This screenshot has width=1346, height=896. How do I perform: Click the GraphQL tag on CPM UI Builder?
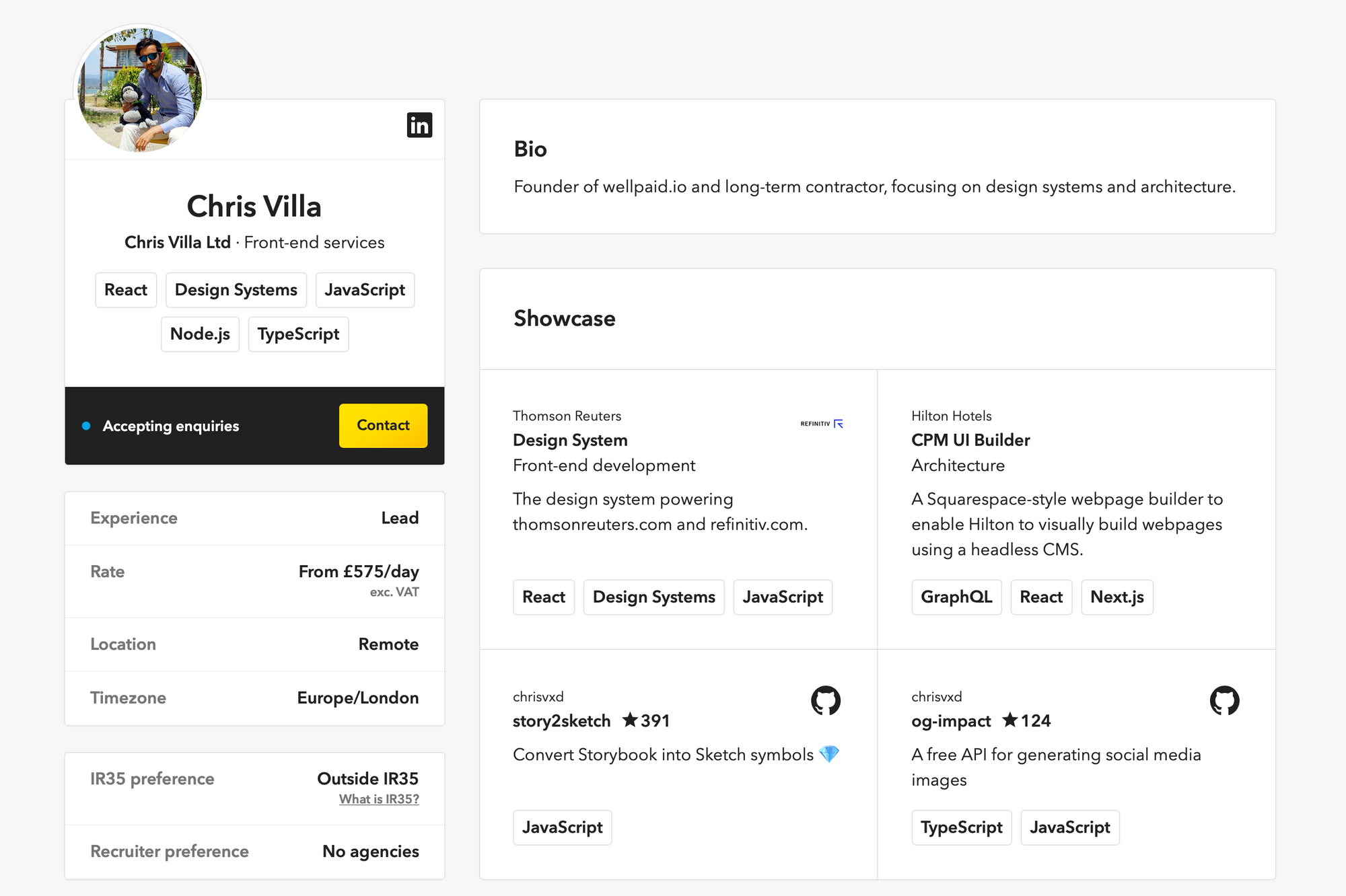coord(956,597)
